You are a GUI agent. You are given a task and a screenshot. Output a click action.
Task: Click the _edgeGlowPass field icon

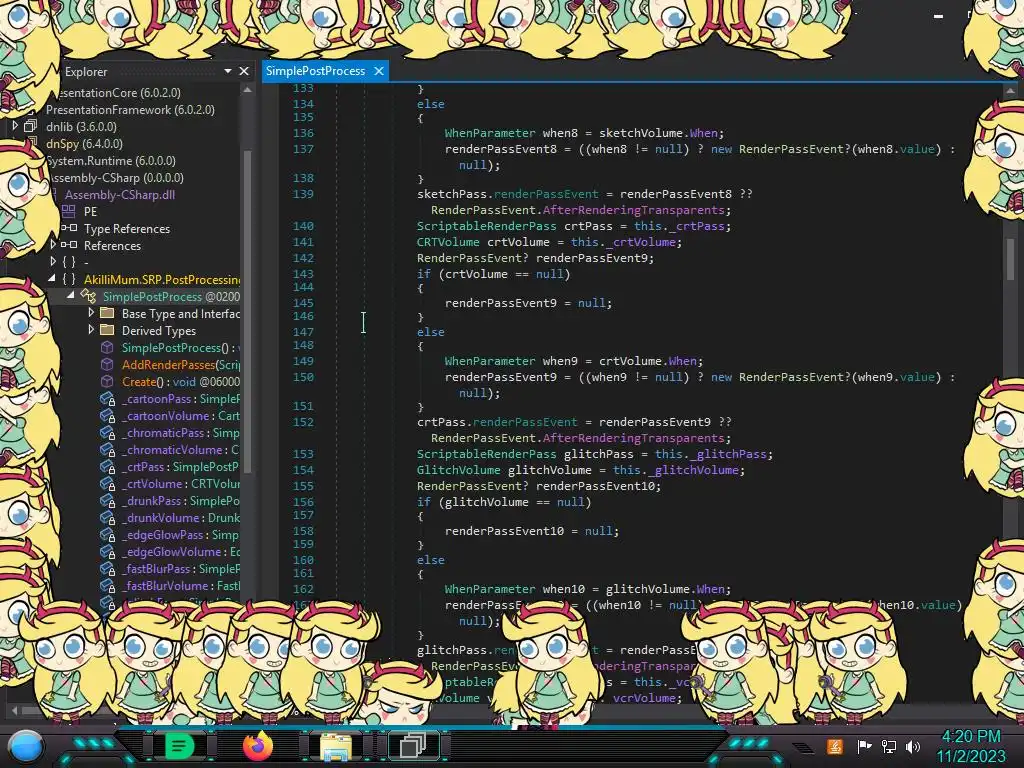(107, 534)
